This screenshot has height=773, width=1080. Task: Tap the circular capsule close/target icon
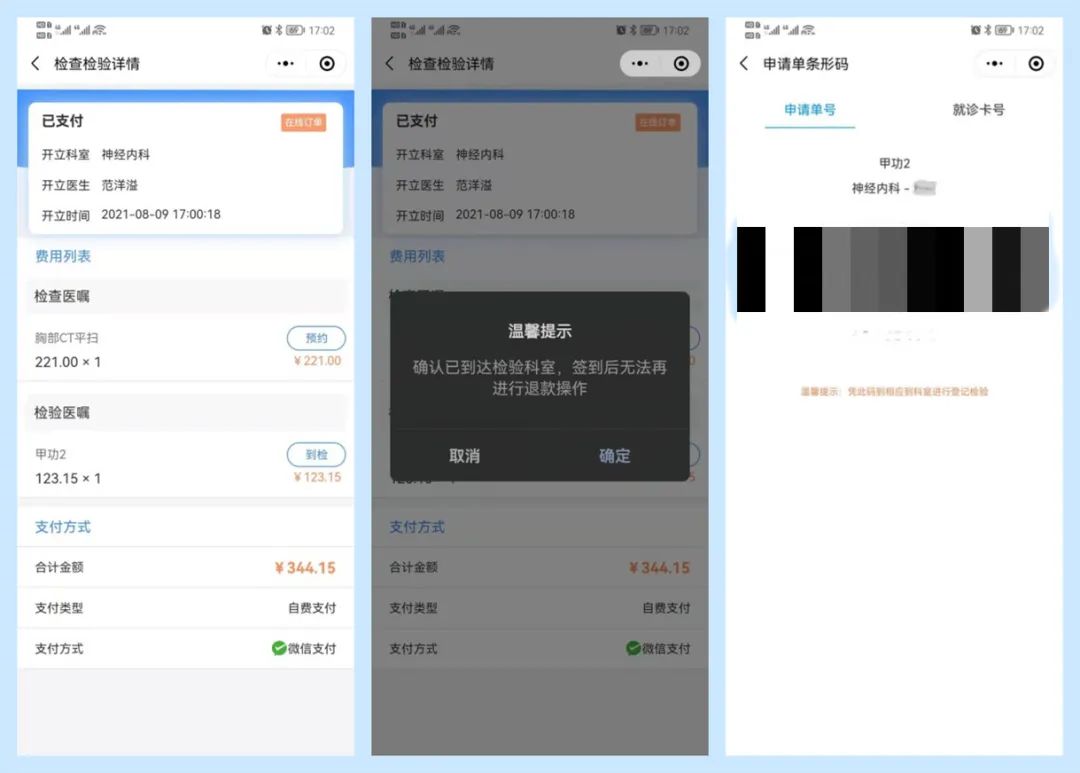326,63
